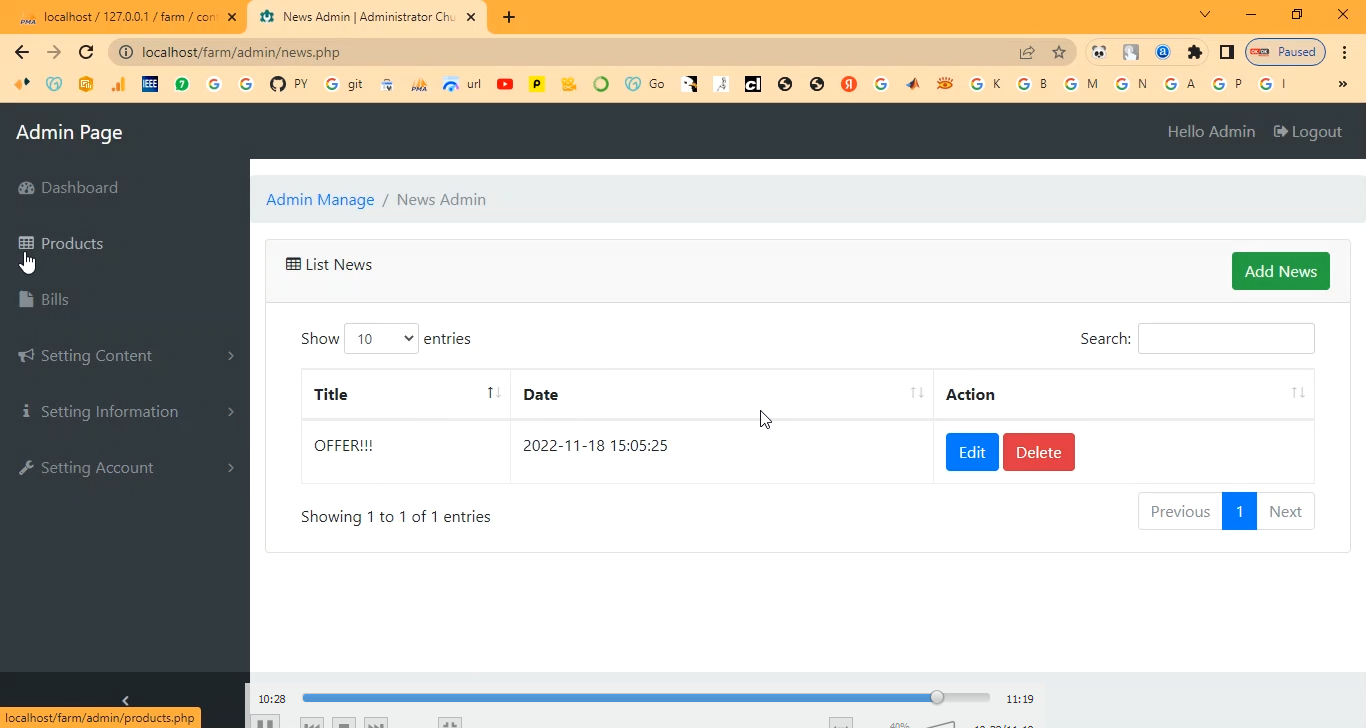Screen dimensions: 1366x728
Task: Click the video progress slider handle
Action: (937, 698)
